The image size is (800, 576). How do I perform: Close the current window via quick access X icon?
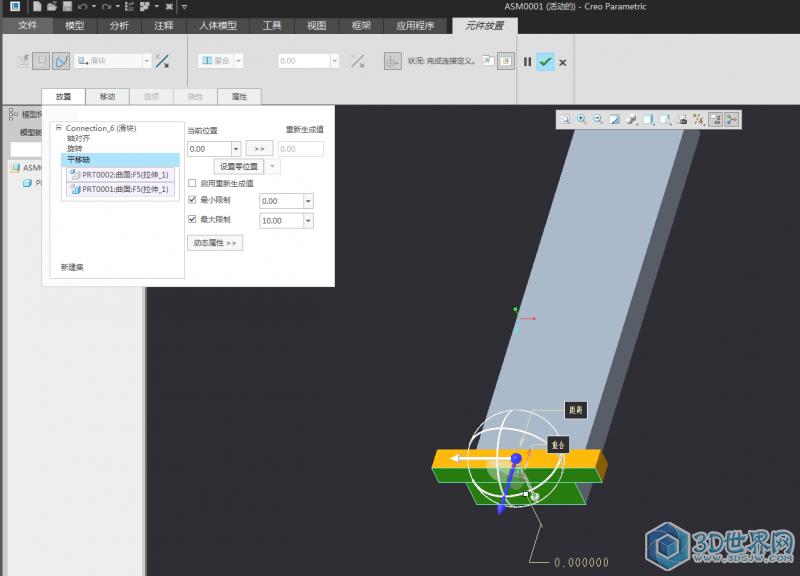169,7
